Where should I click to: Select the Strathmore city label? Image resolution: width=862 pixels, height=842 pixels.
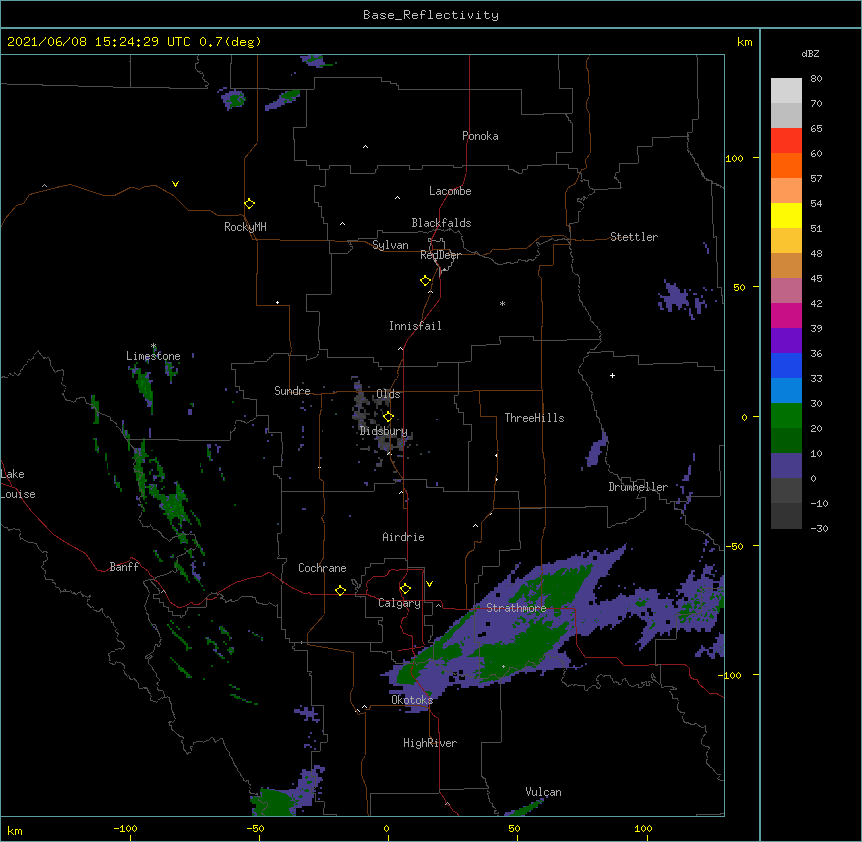click(516, 608)
